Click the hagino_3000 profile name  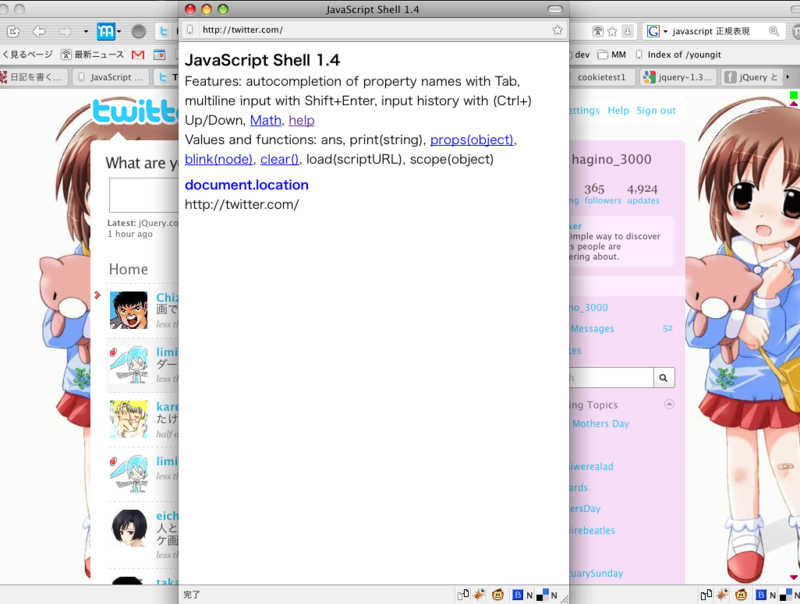click(611, 159)
